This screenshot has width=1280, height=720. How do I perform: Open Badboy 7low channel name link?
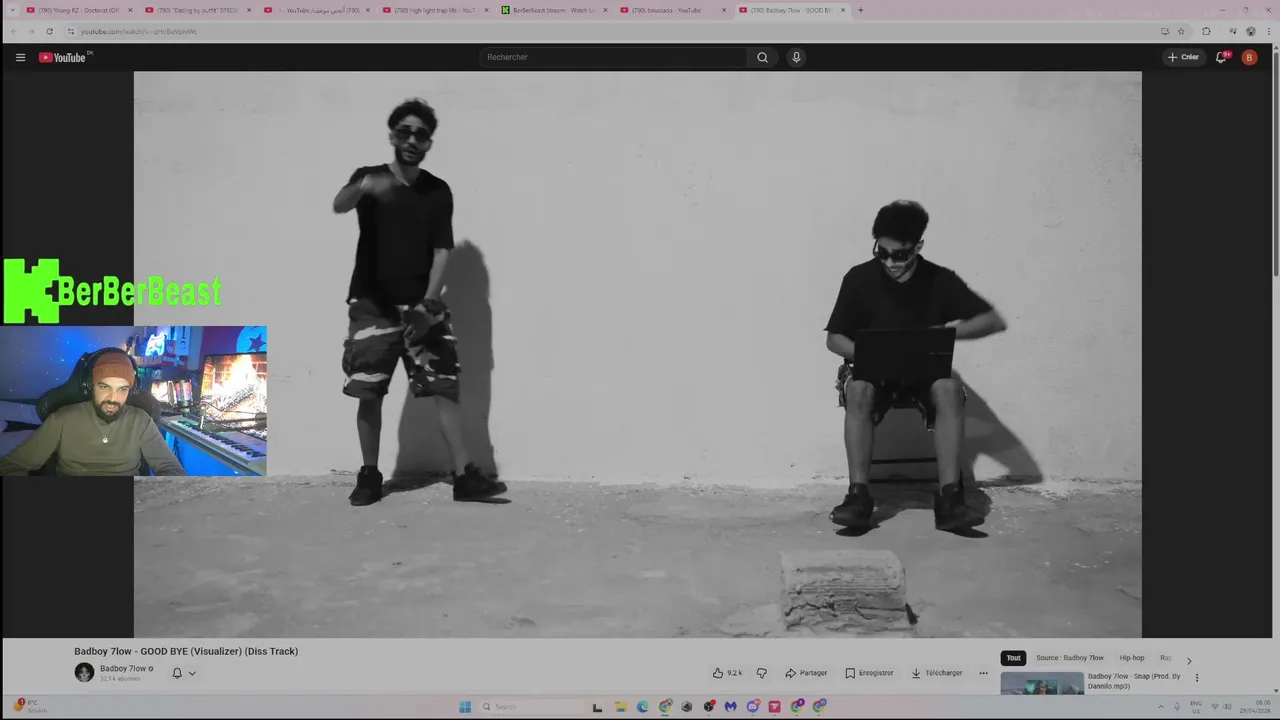(x=123, y=668)
